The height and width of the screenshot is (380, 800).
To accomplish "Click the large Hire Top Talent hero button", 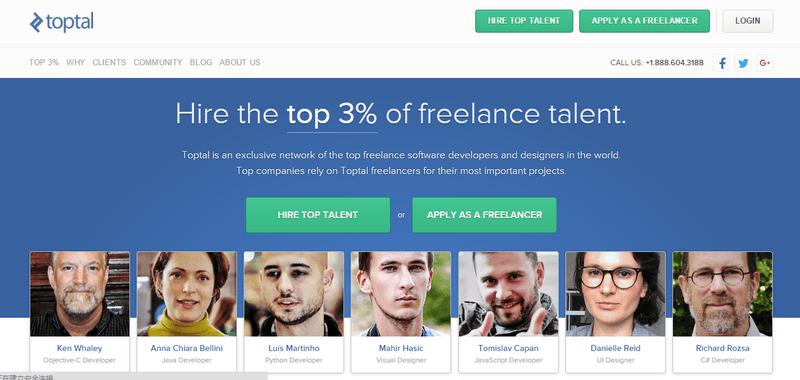I will (318, 215).
